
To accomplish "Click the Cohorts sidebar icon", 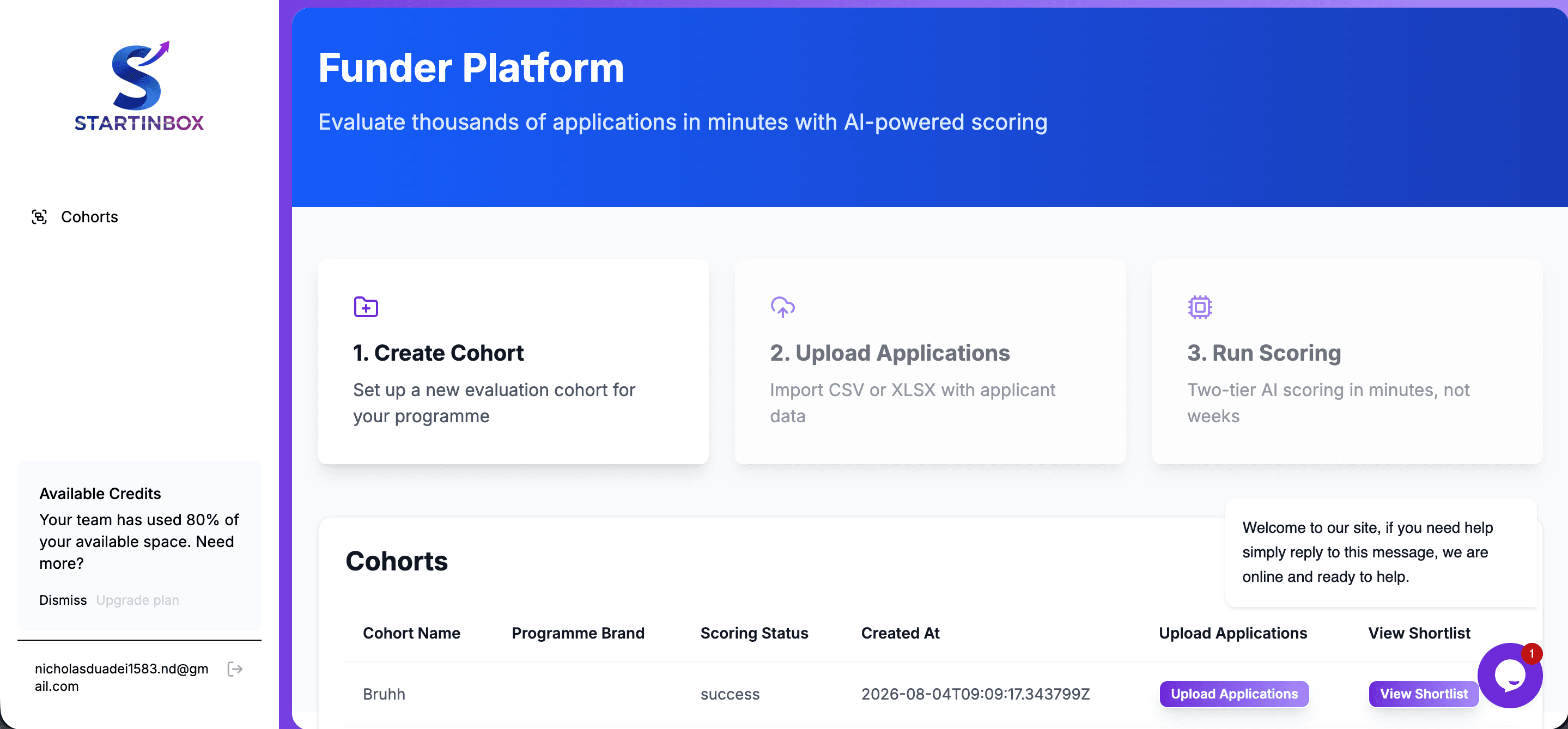I will click(39, 217).
